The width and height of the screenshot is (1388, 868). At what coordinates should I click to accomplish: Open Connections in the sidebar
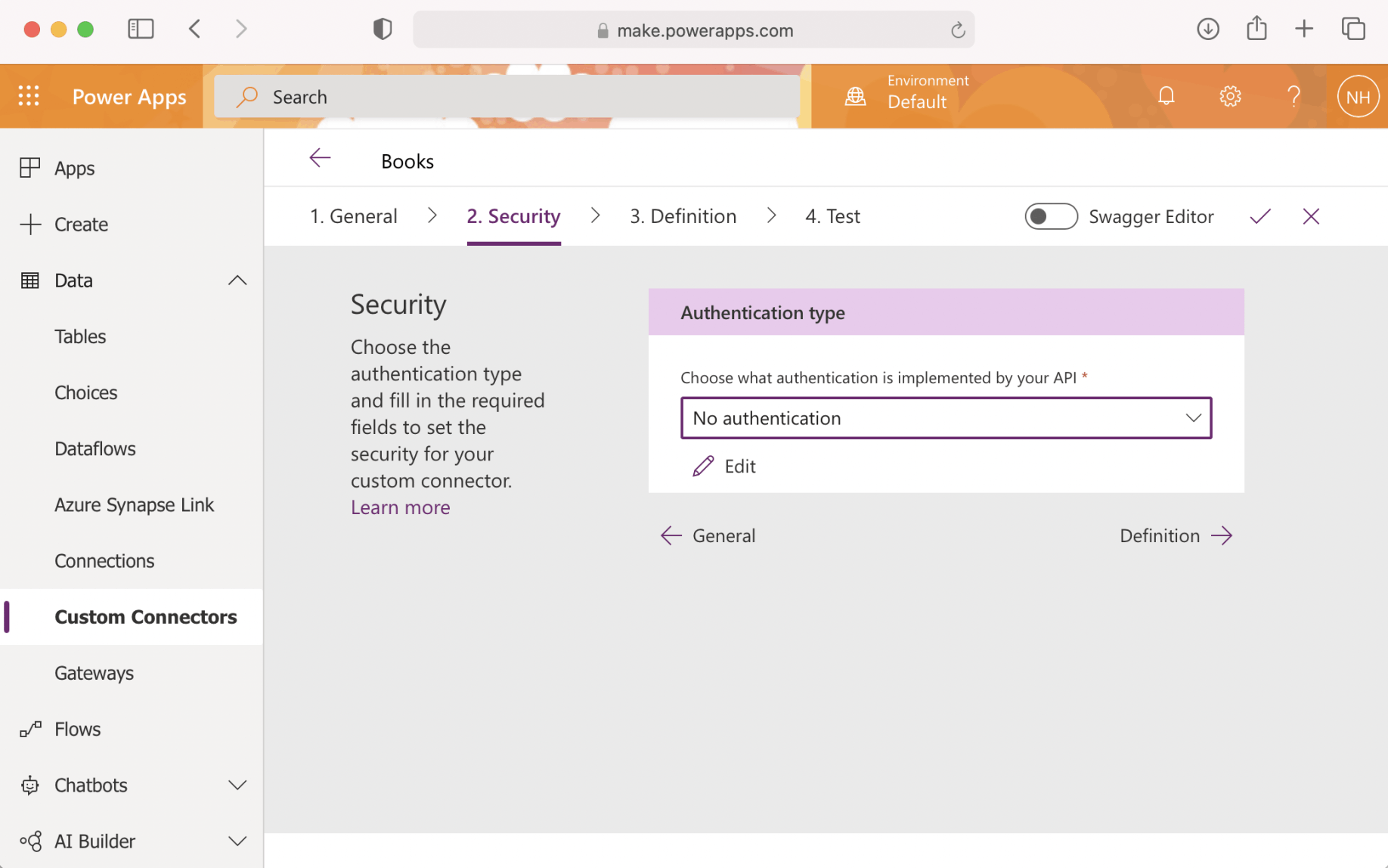coord(104,561)
